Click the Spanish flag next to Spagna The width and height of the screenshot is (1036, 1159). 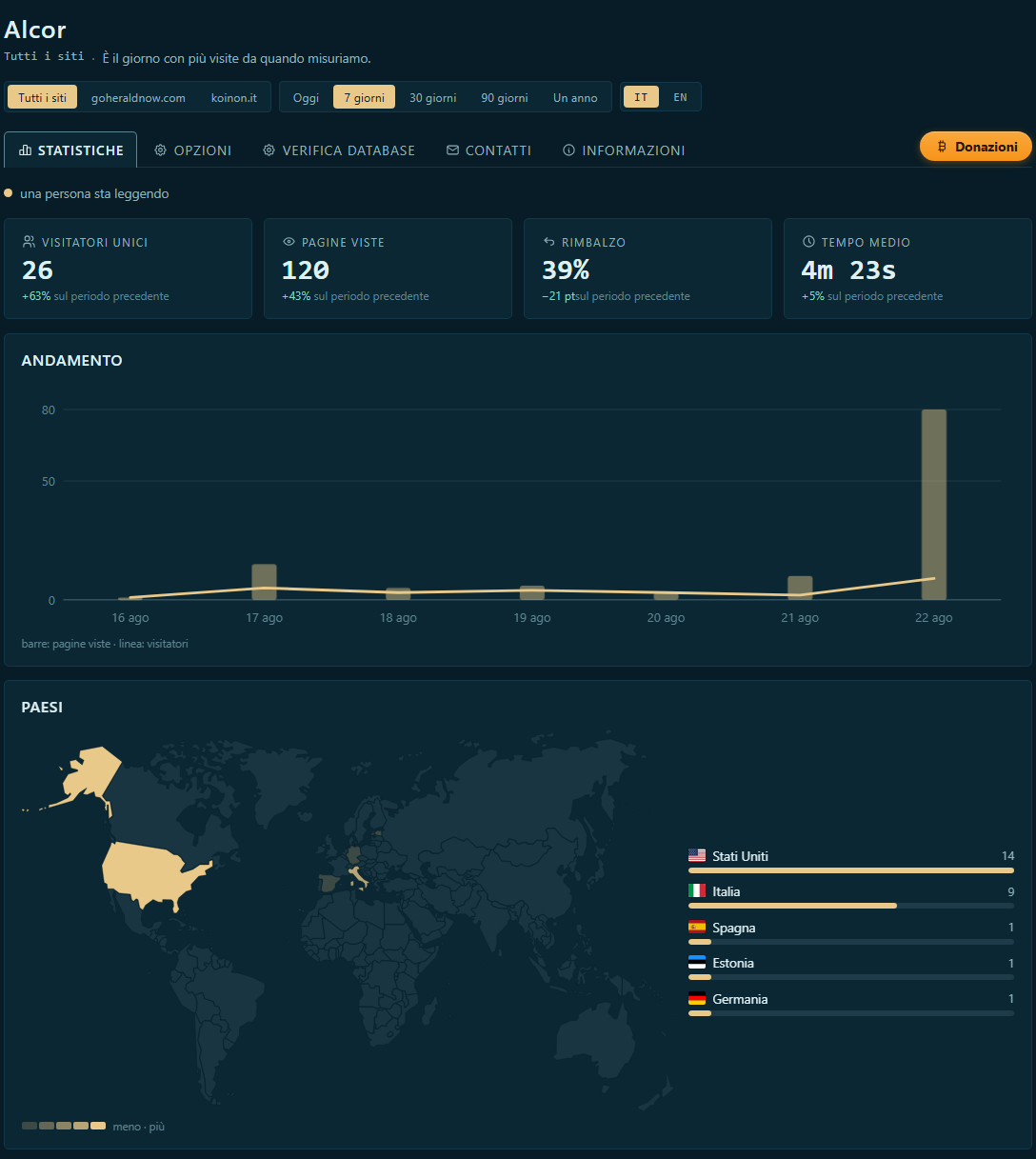(697, 928)
